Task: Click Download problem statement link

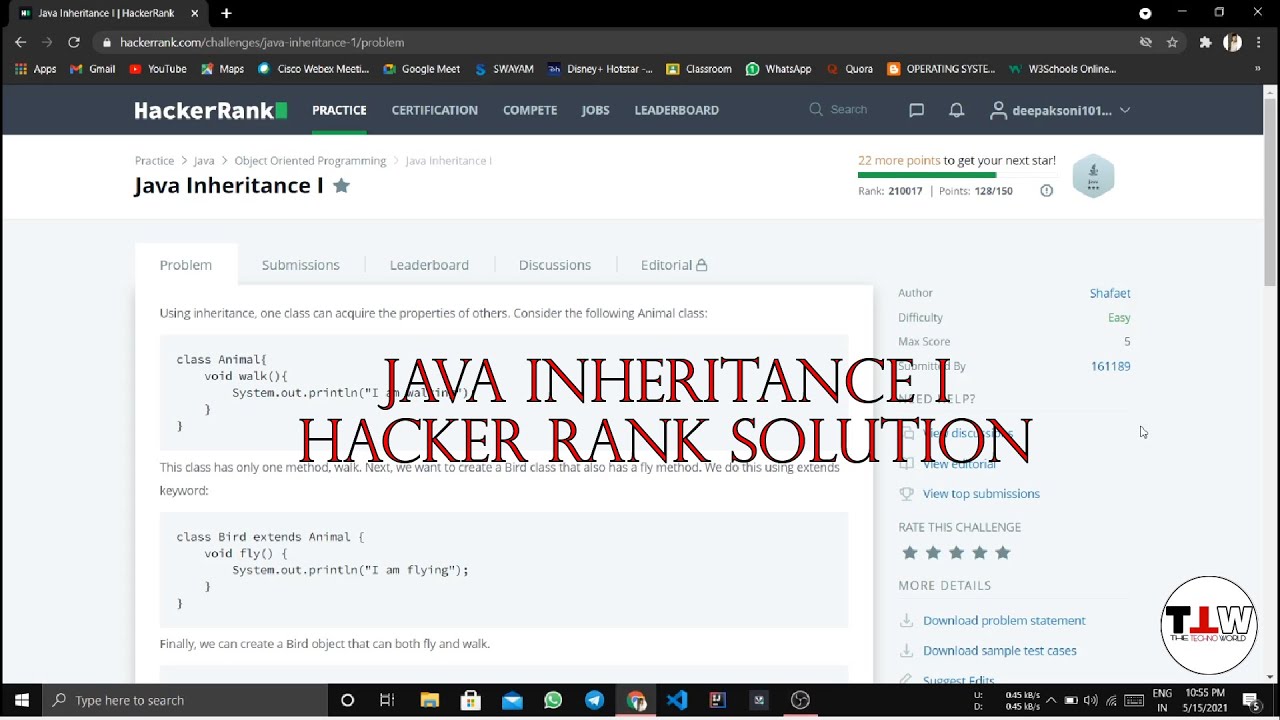Action: (1004, 620)
